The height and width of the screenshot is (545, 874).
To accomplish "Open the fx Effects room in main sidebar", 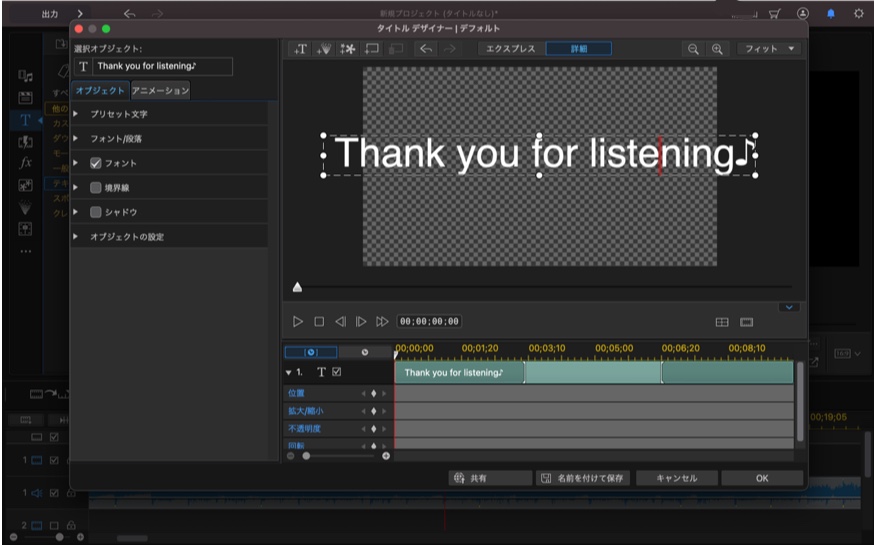I will pyautogui.click(x=25, y=163).
